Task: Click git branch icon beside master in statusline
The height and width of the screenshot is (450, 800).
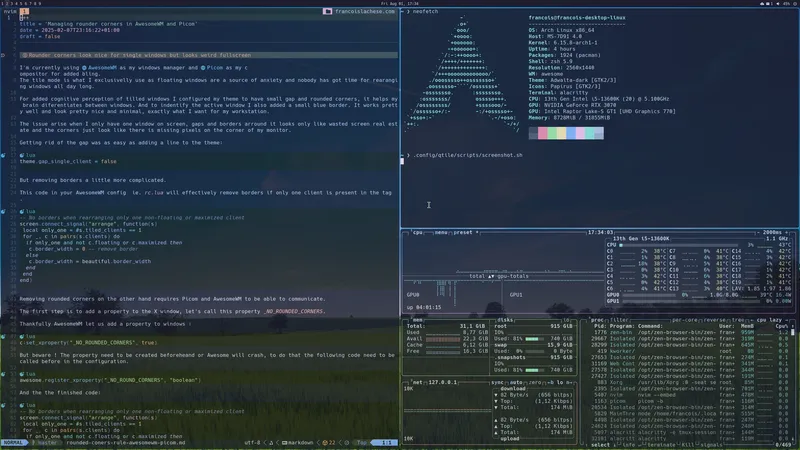Action: point(34,443)
